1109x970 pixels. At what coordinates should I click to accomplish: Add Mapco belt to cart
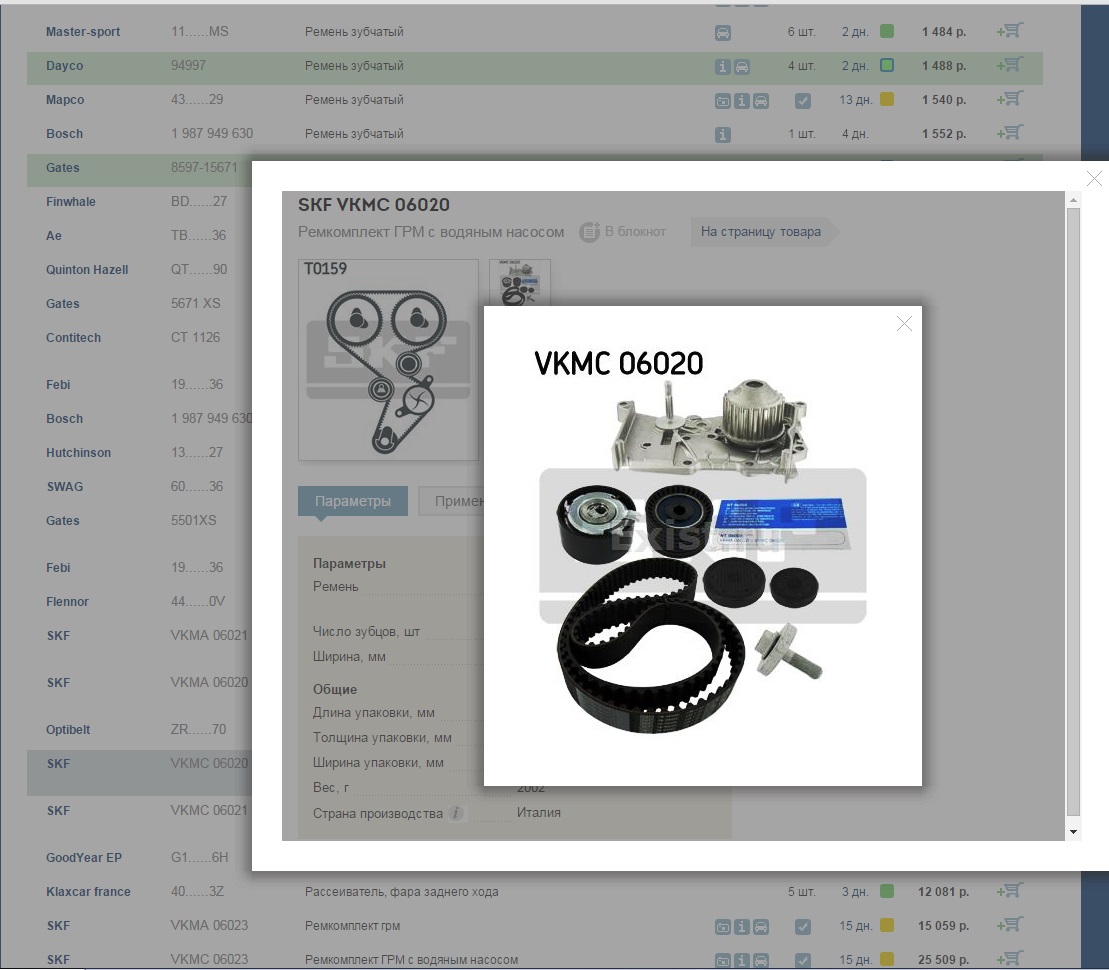(1009, 99)
